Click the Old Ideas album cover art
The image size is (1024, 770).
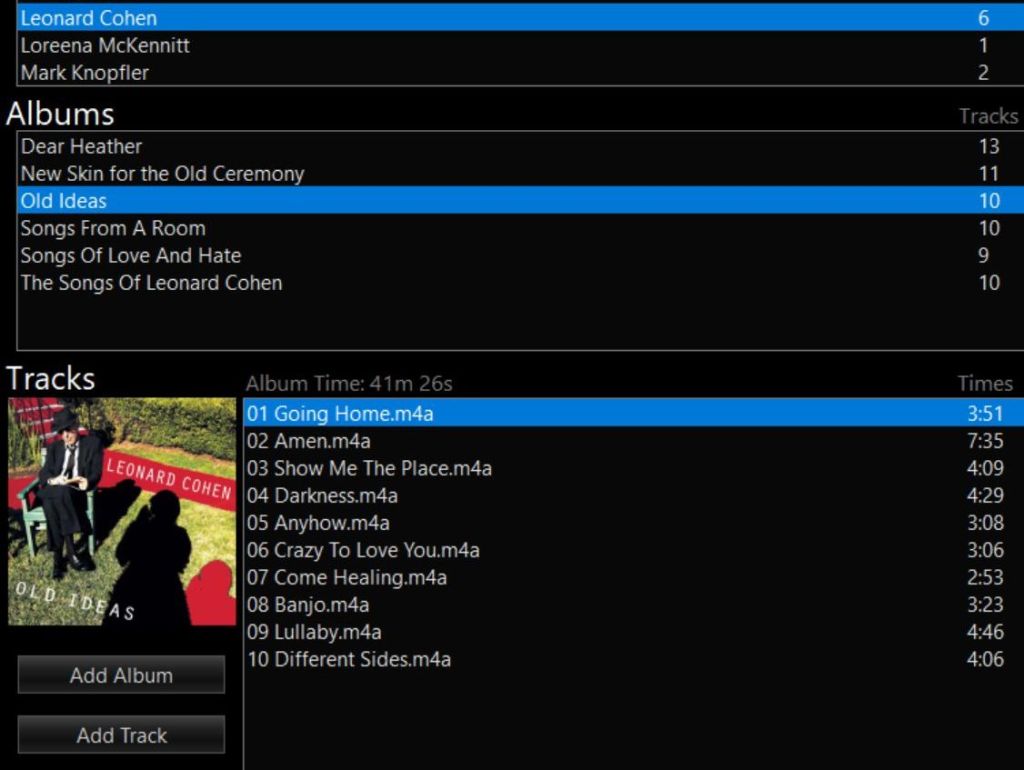122,512
